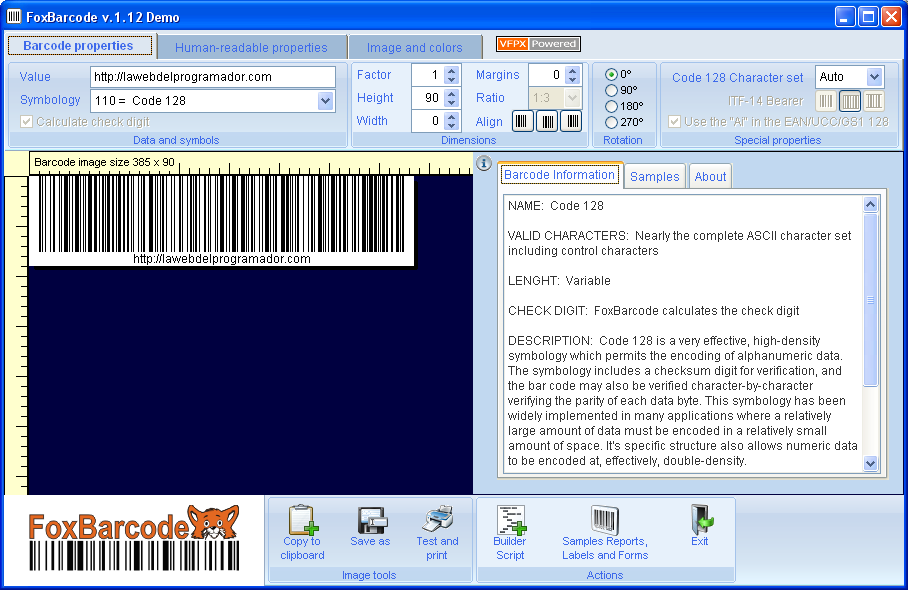Screen dimensions: 908x590
Task: Click the 'Barcode image size 385 x 90' label
Action: coord(104,162)
